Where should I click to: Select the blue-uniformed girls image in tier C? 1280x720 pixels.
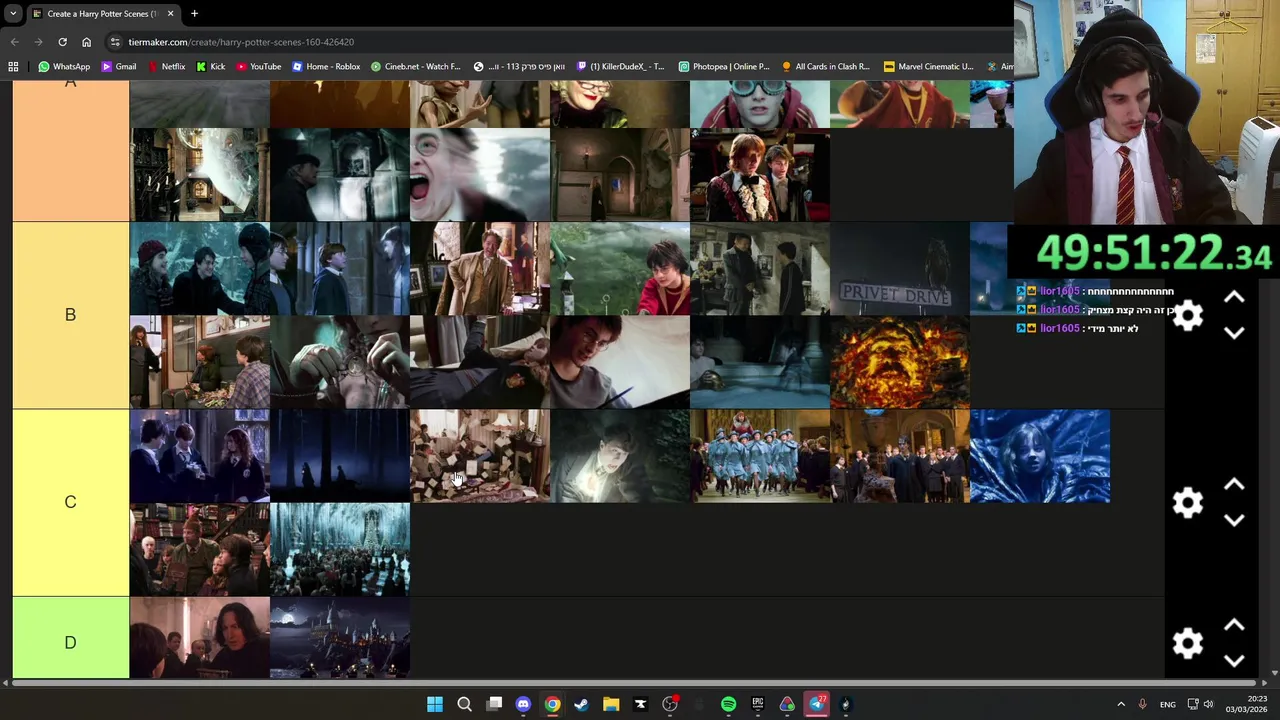coord(760,456)
